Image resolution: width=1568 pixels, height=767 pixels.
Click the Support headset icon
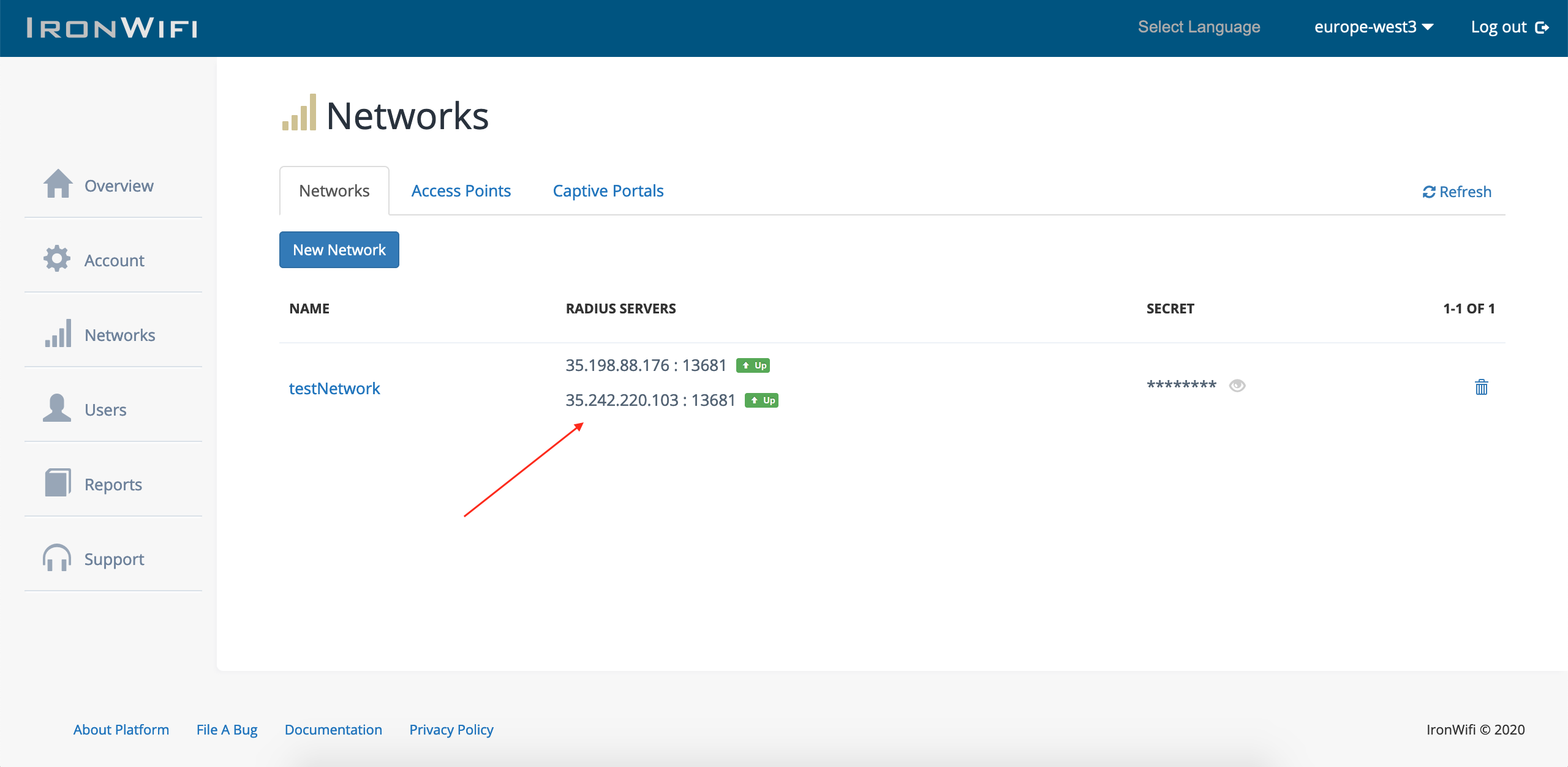click(x=56, y=558)
